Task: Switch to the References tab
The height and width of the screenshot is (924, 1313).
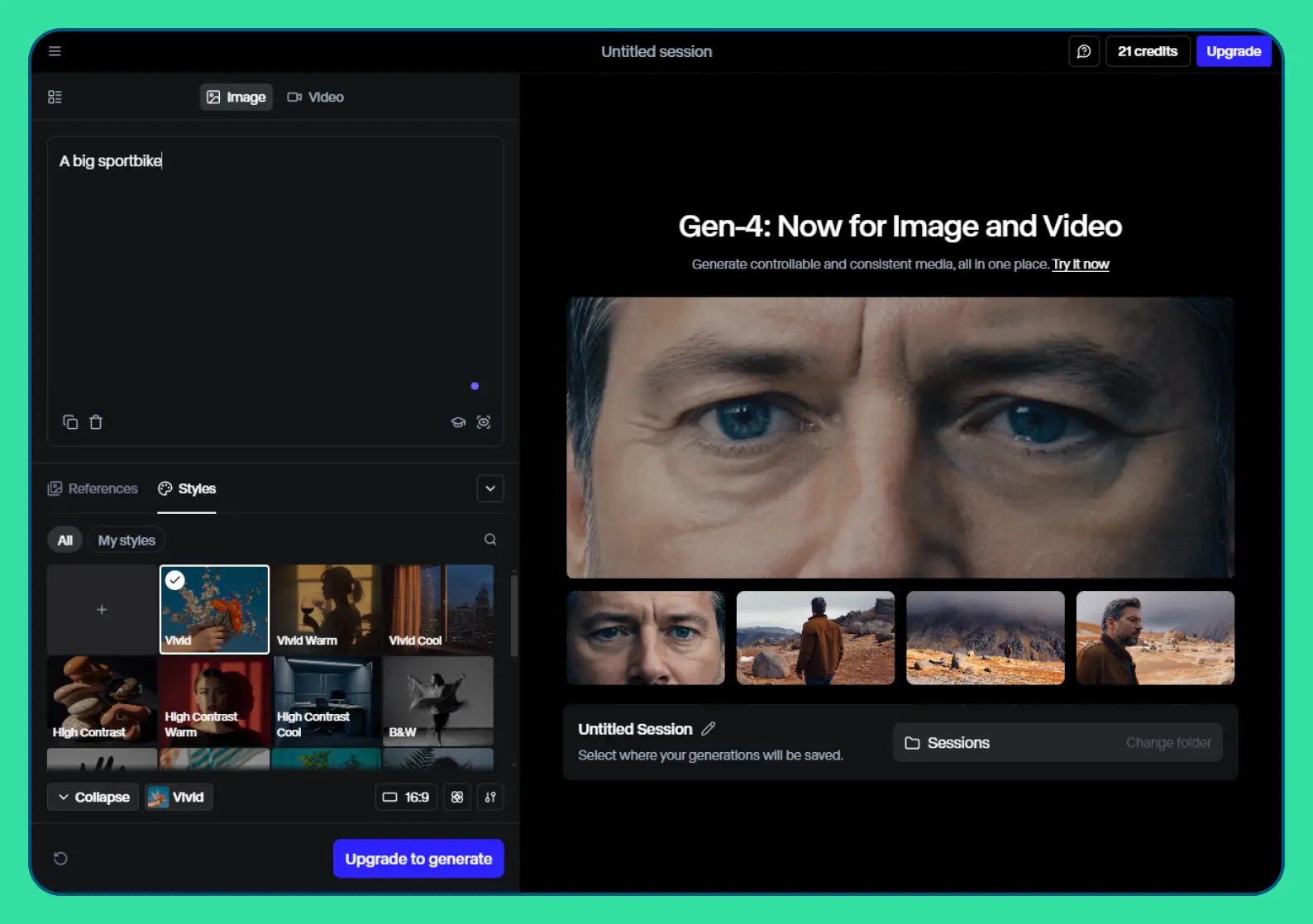Action: pyautogui.click(x=93, y=488)
